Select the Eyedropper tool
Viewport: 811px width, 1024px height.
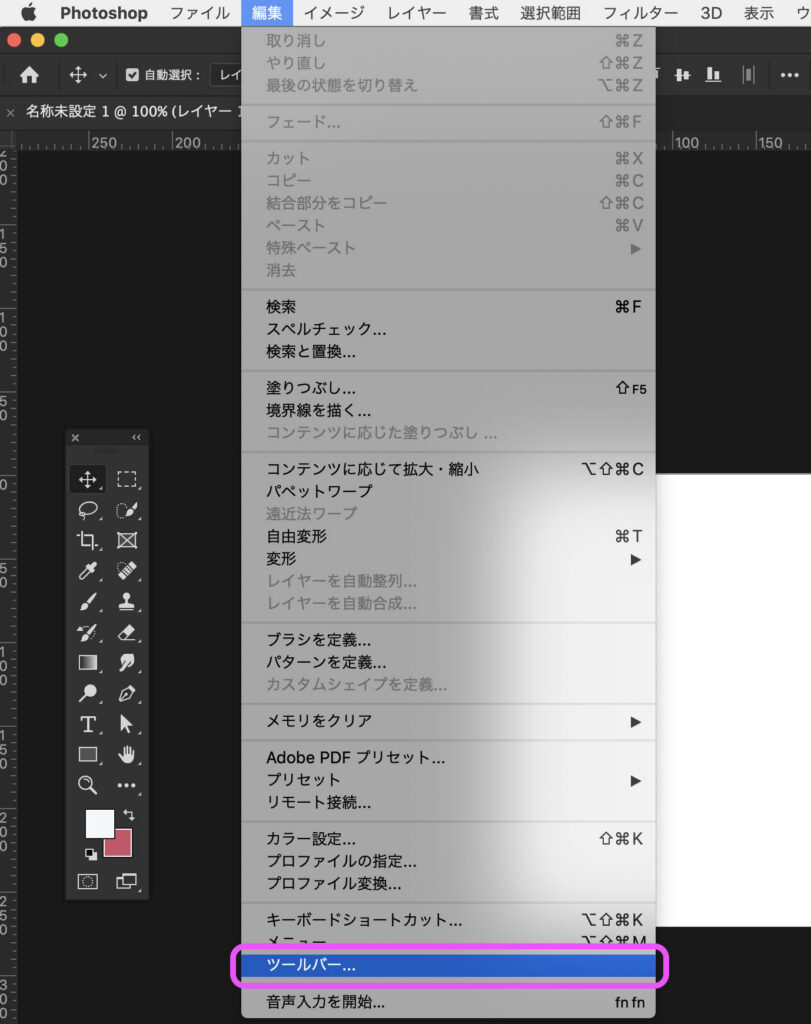click(88, 571)
